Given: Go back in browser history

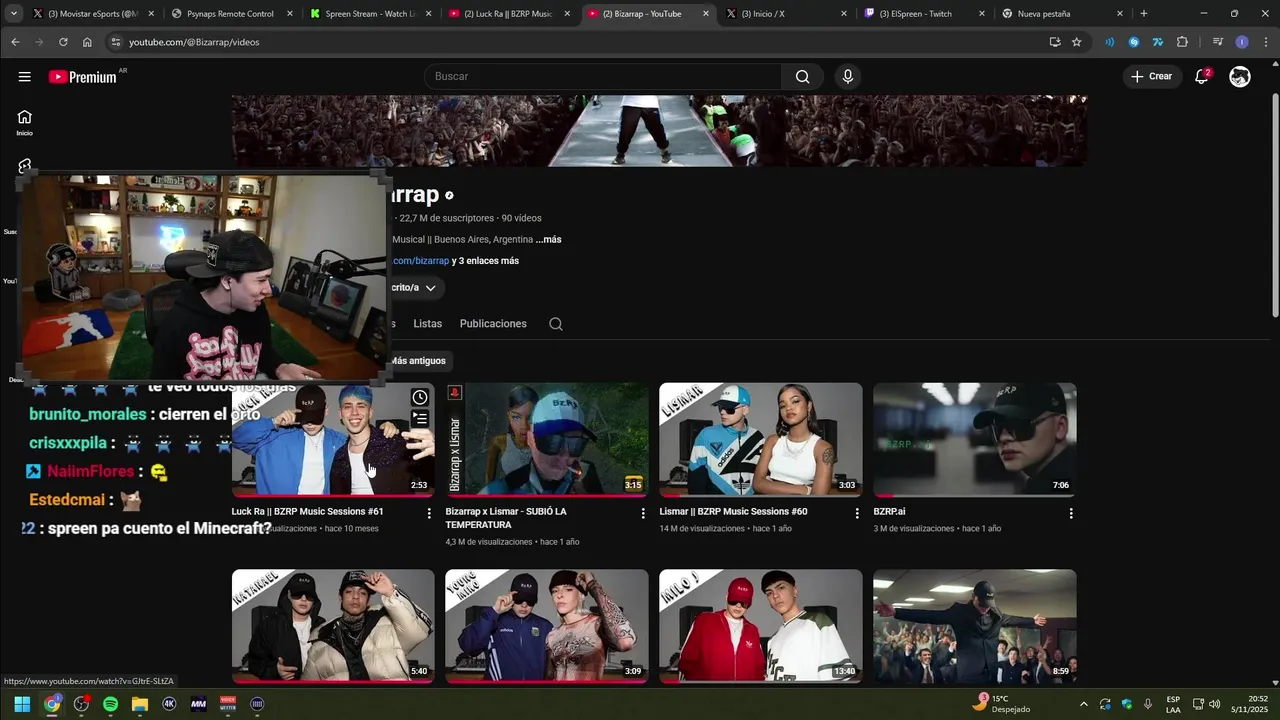Looking at the screenshot, I should 15,42.
